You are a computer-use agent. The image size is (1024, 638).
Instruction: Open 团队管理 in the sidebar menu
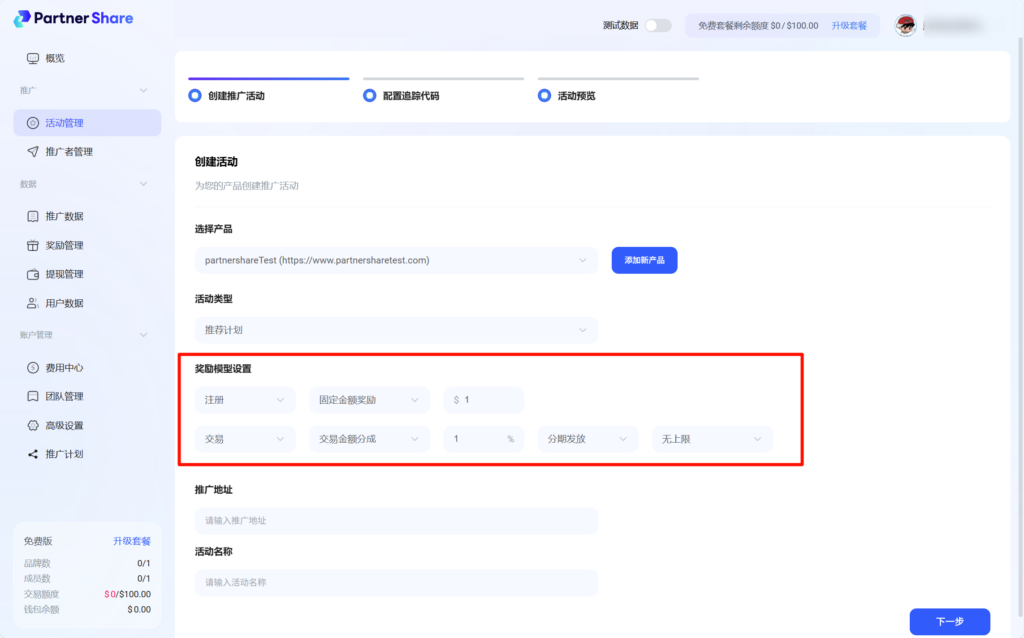64,396
